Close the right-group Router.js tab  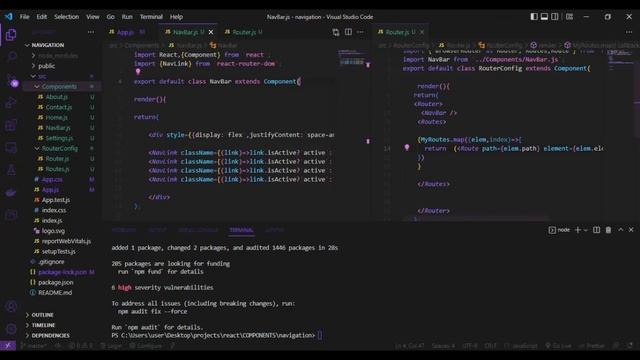[x=422, y=32]
